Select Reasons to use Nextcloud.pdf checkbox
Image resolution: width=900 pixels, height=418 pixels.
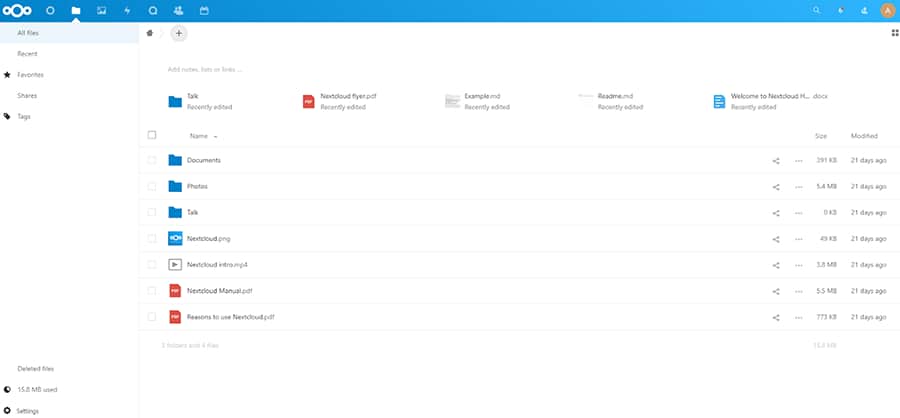point(152,317)
